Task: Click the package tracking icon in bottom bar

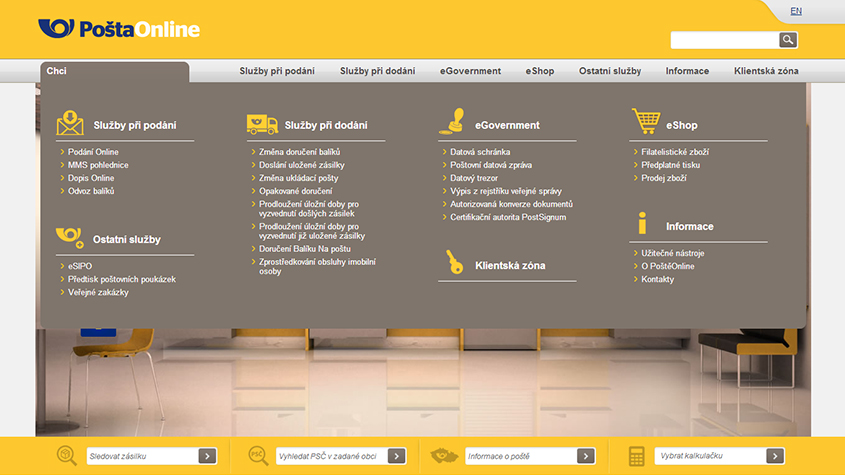Action: pos(67,456)
